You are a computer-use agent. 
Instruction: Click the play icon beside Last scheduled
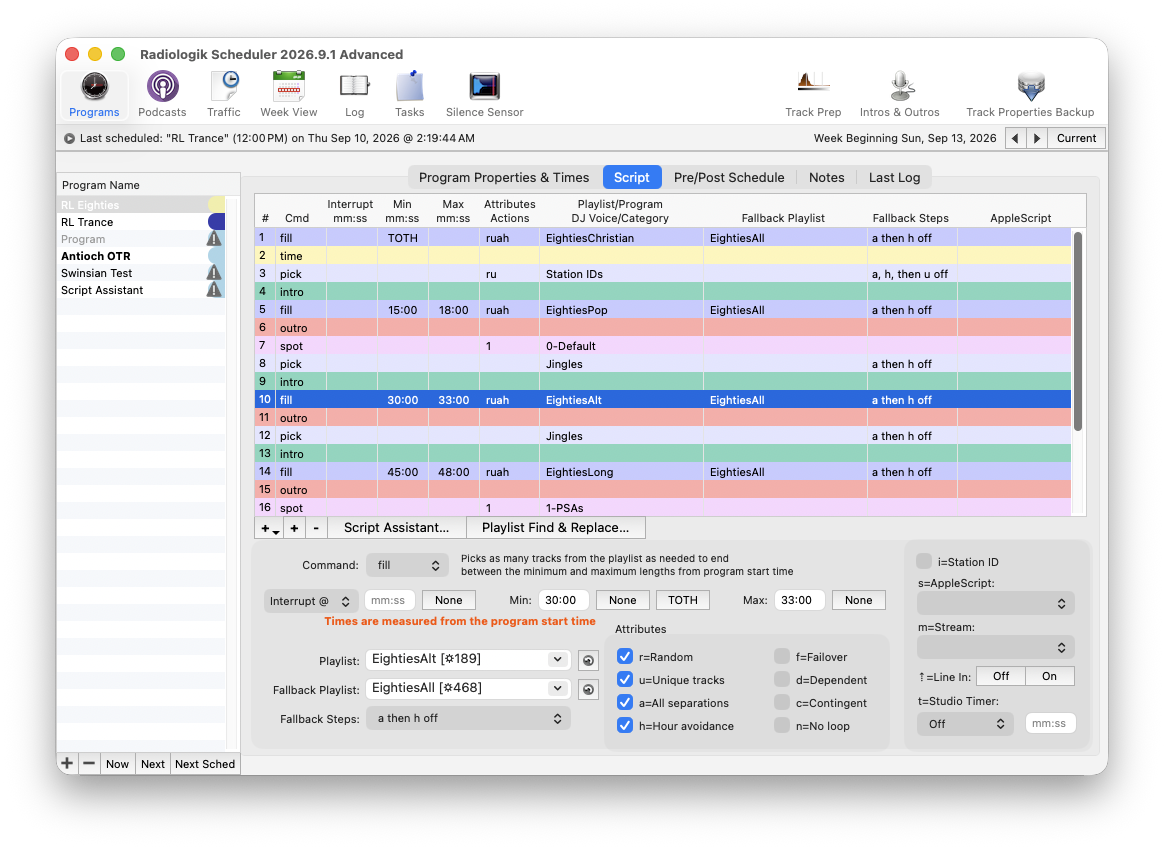click(x=69, y=138)
